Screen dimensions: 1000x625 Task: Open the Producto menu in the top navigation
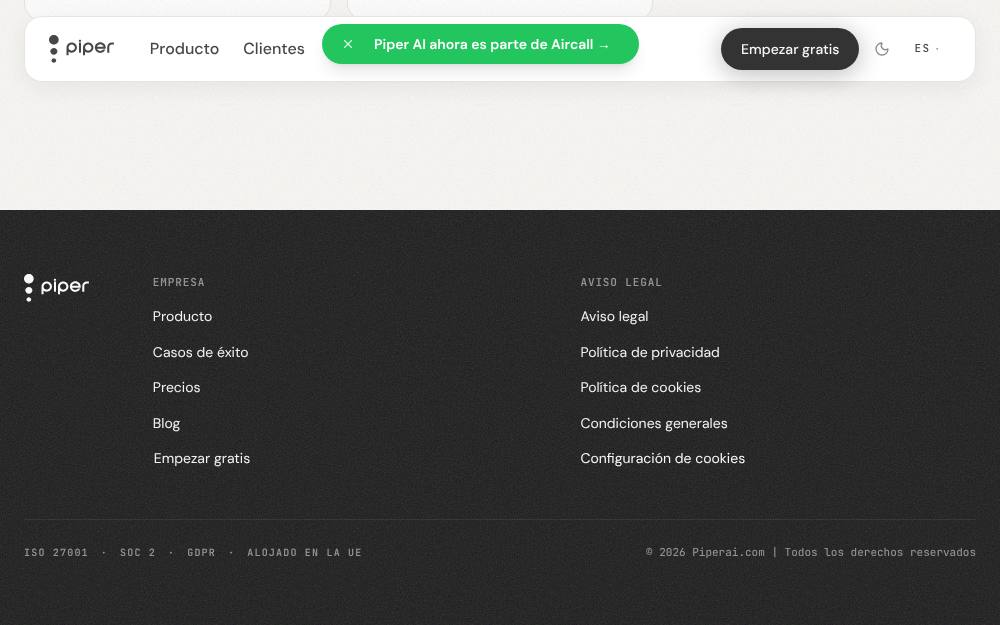184,48
